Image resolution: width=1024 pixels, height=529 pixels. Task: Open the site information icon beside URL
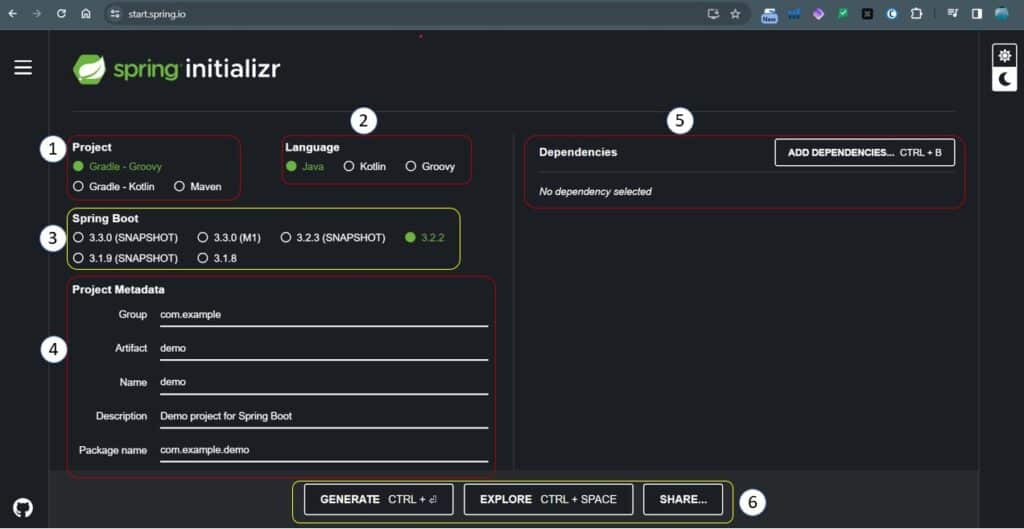pos(116,14)
